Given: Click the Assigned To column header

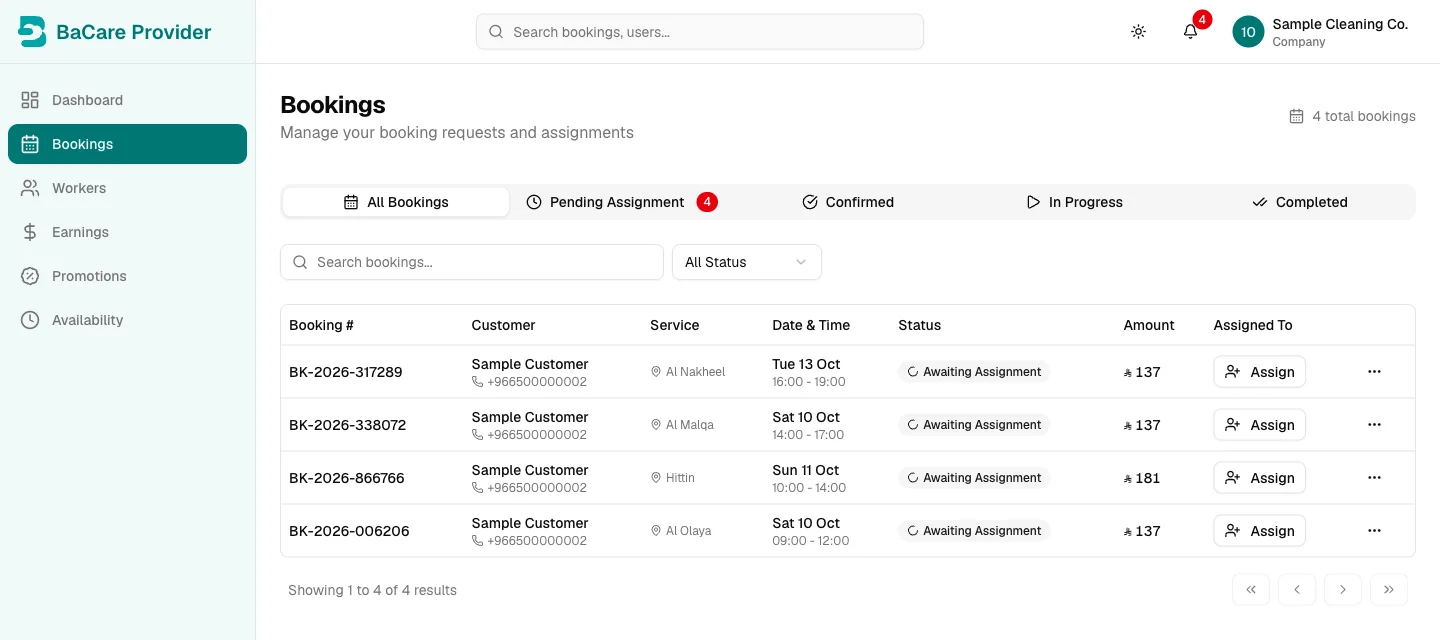Looking at the screenshot, I should pos(1253,325).
